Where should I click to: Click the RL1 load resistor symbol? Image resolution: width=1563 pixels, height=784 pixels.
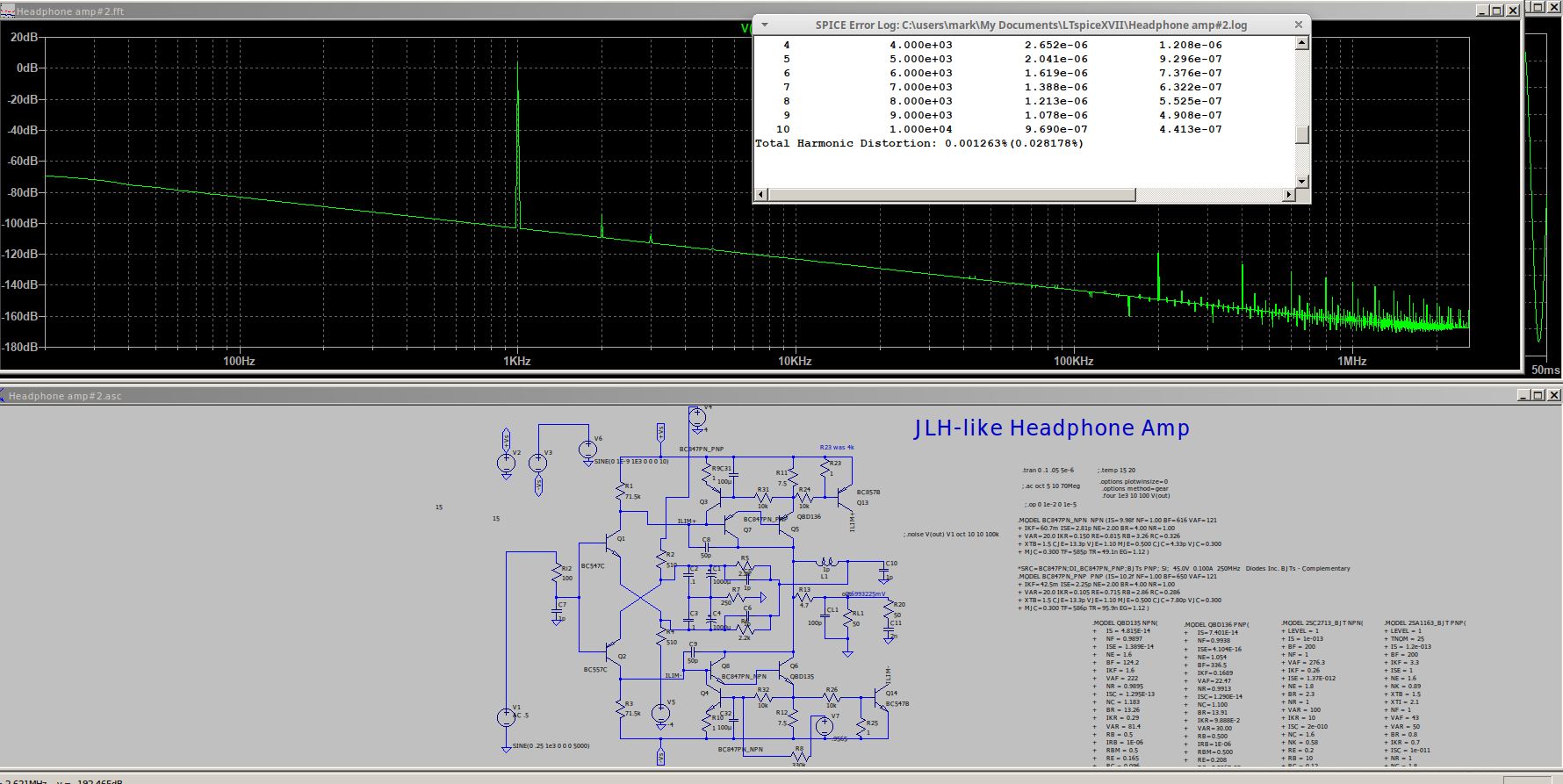click(848, 618)
